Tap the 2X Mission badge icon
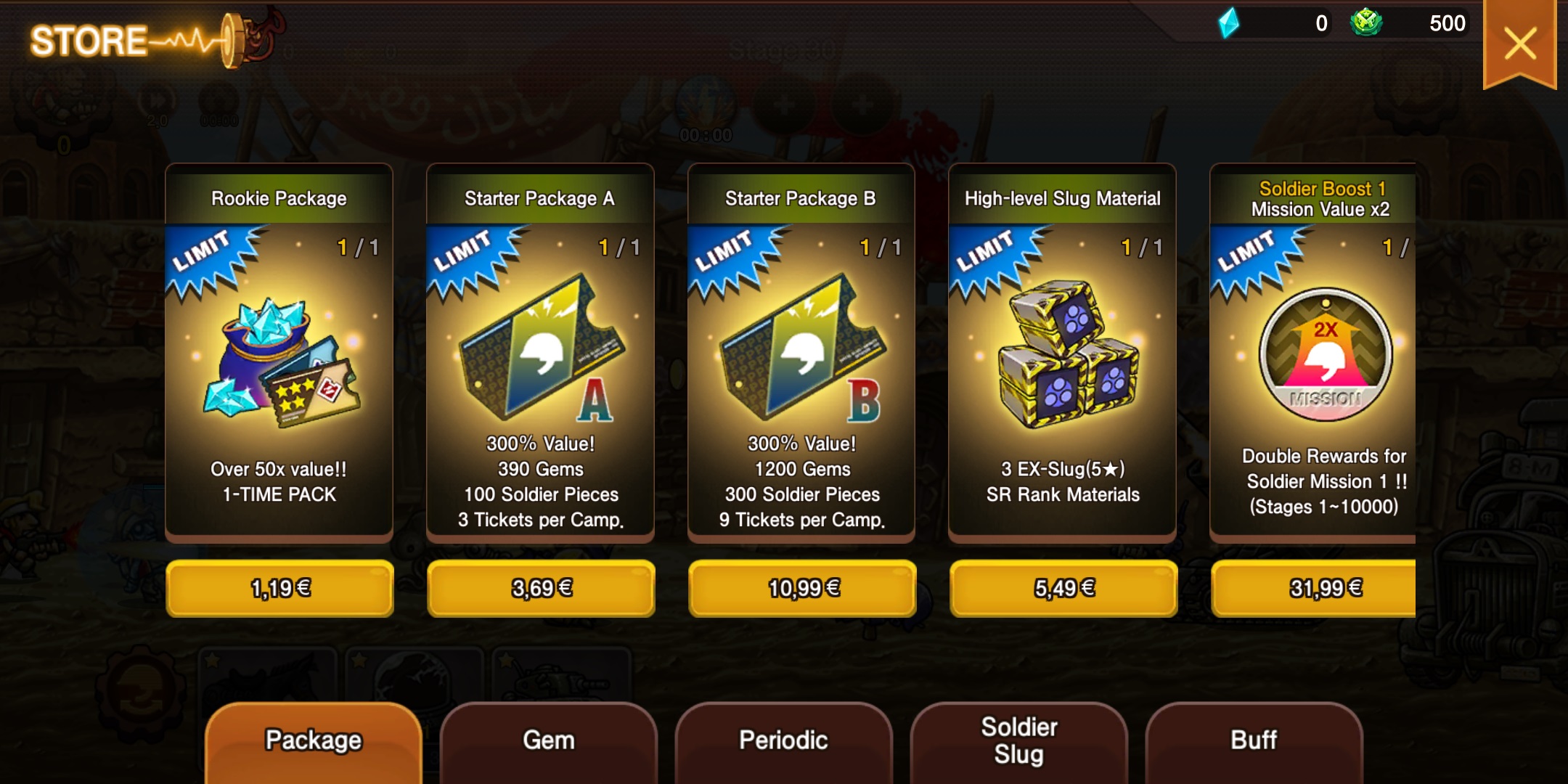Screen dimensions: 1568x784 (1326, 354)
